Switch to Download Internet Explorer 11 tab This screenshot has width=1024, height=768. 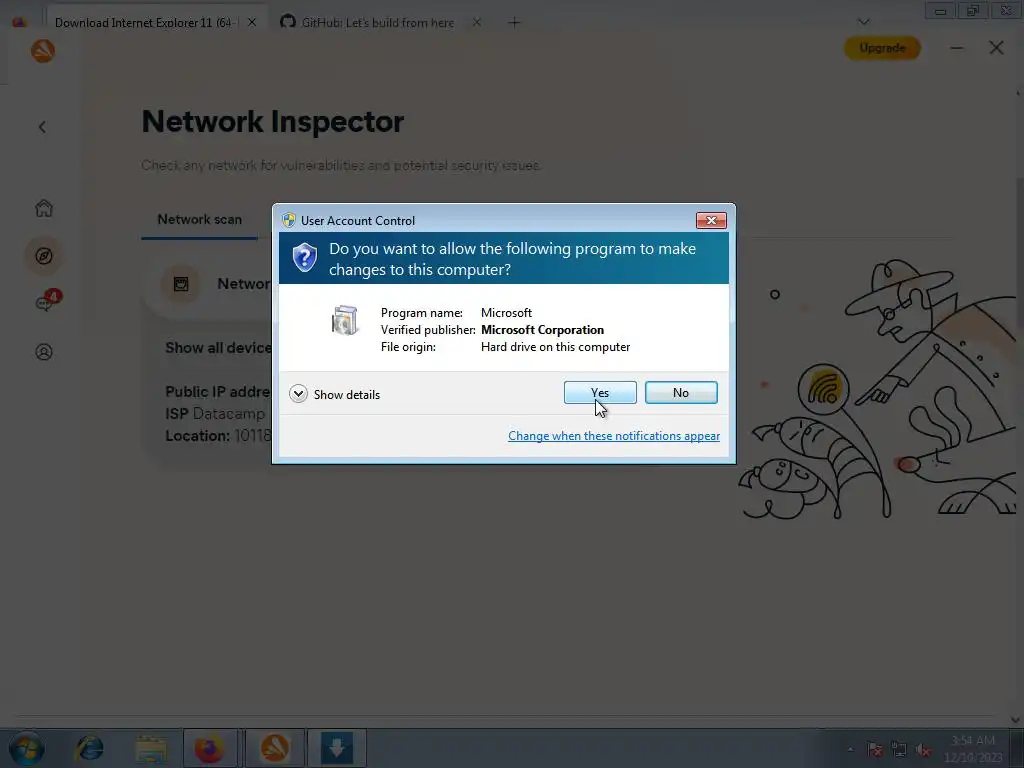pos(143,22)
